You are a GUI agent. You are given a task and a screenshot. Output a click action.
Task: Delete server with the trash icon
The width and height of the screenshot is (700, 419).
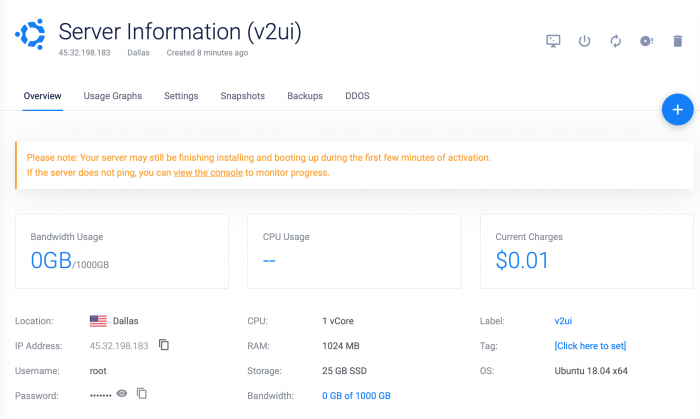tap(678, 41)
